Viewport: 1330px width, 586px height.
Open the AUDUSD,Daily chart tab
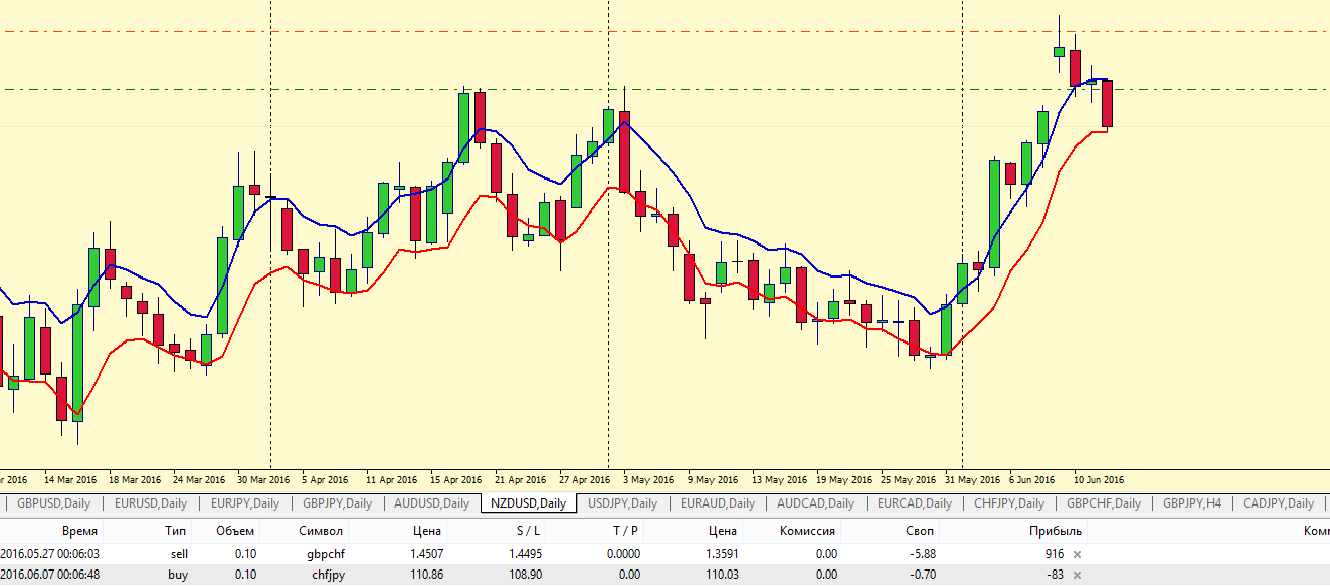(x=431, y=503)
